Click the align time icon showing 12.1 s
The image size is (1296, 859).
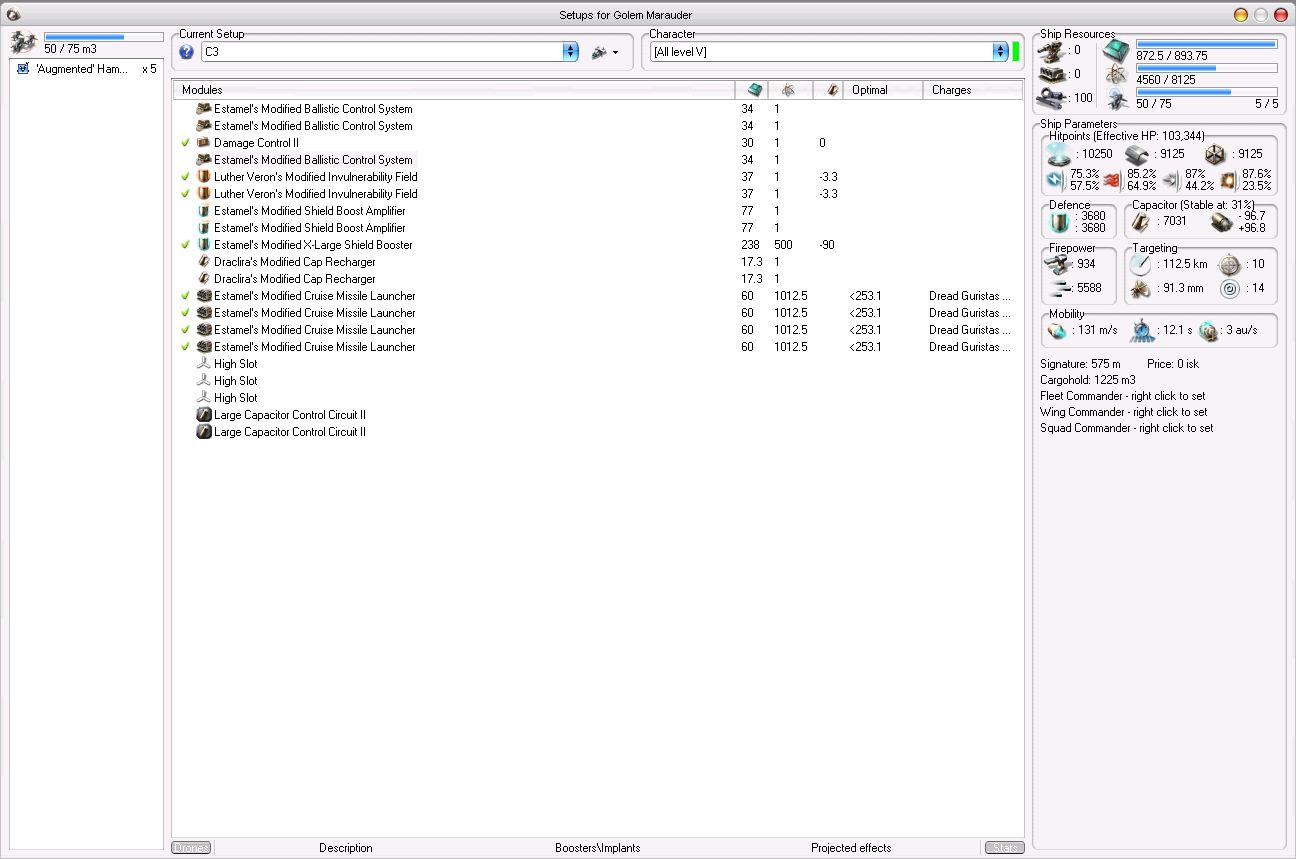[x=1142, y=331]
